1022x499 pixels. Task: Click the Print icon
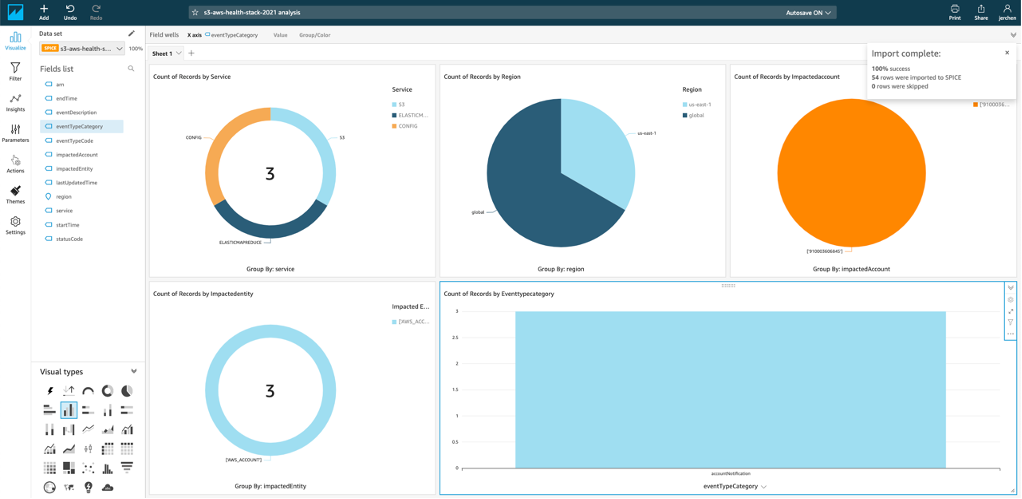point(955,9)
